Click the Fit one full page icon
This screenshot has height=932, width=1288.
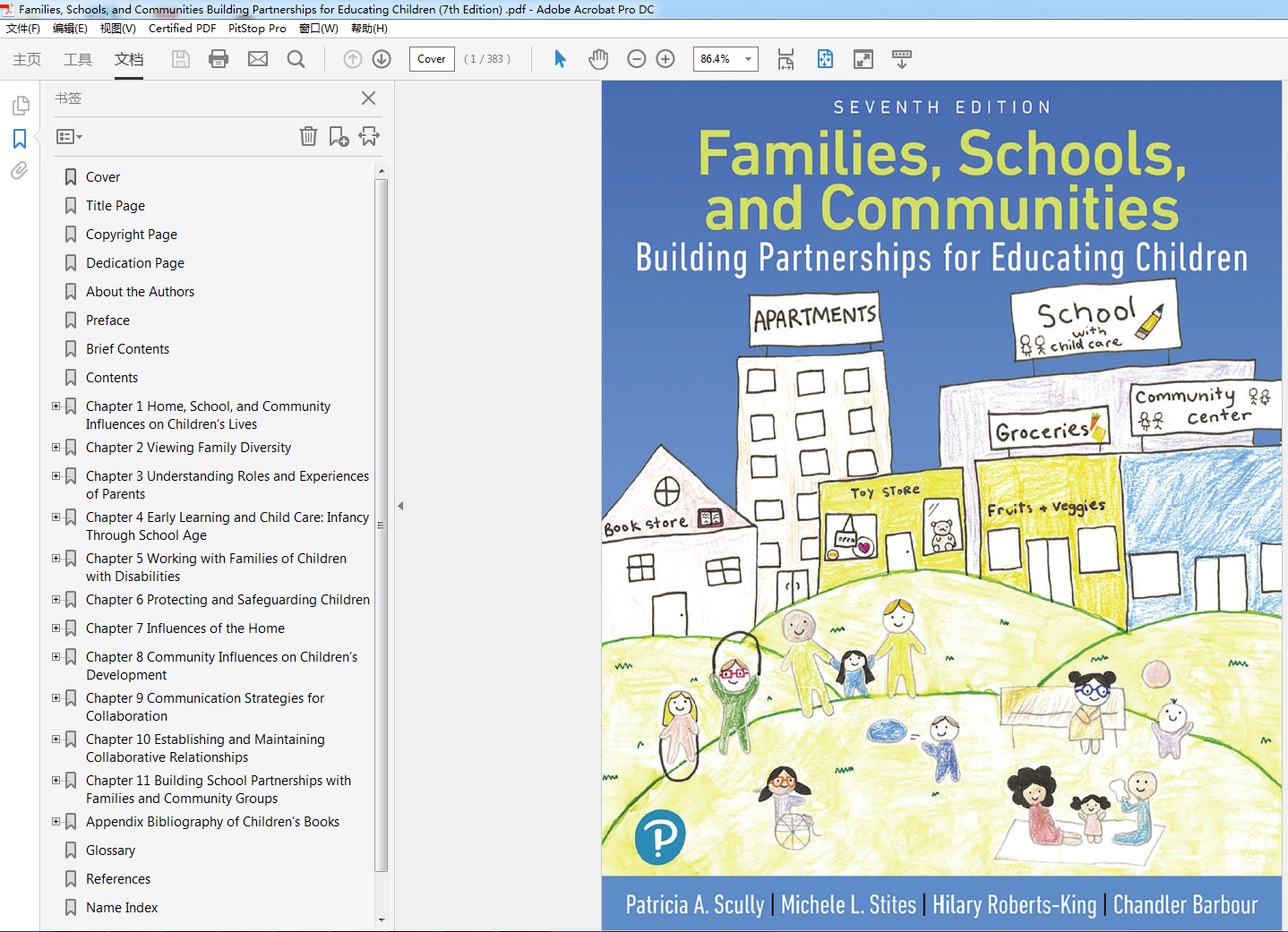(825, 59)
